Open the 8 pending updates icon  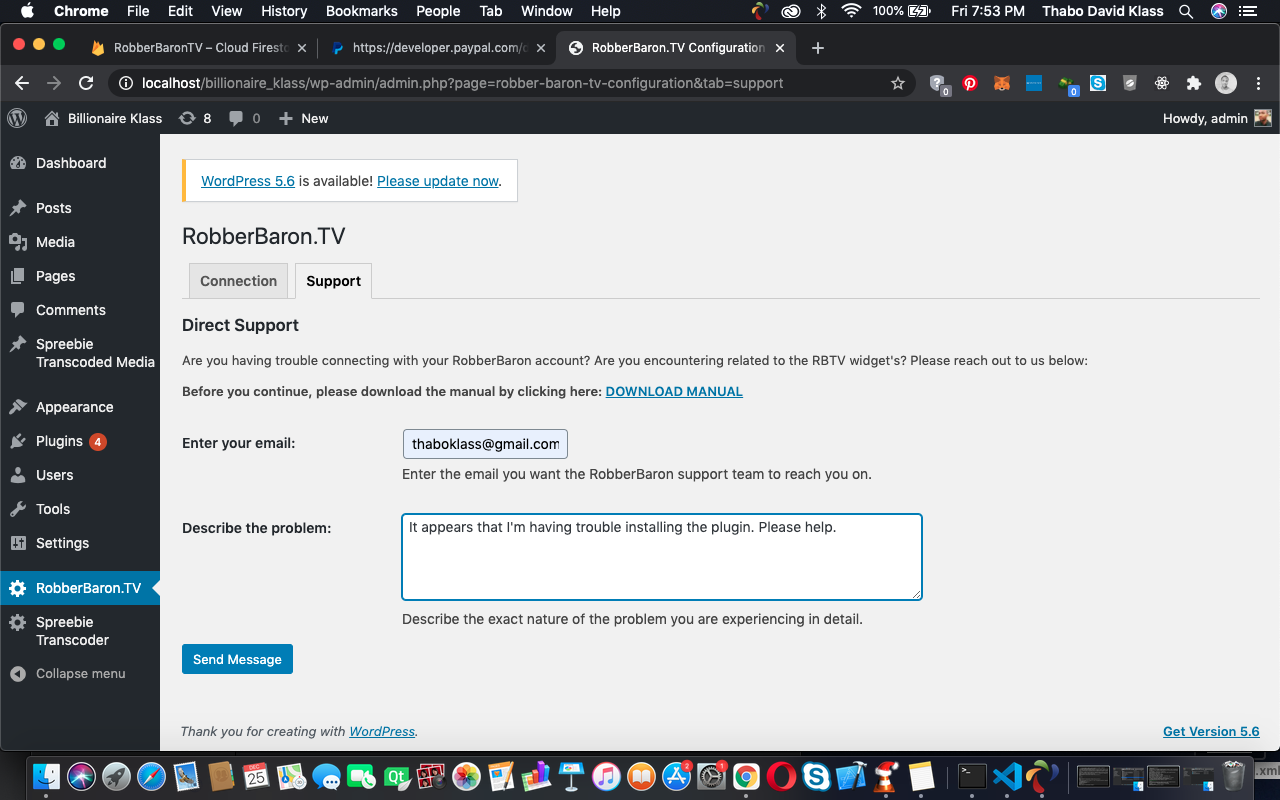point(195,118)
